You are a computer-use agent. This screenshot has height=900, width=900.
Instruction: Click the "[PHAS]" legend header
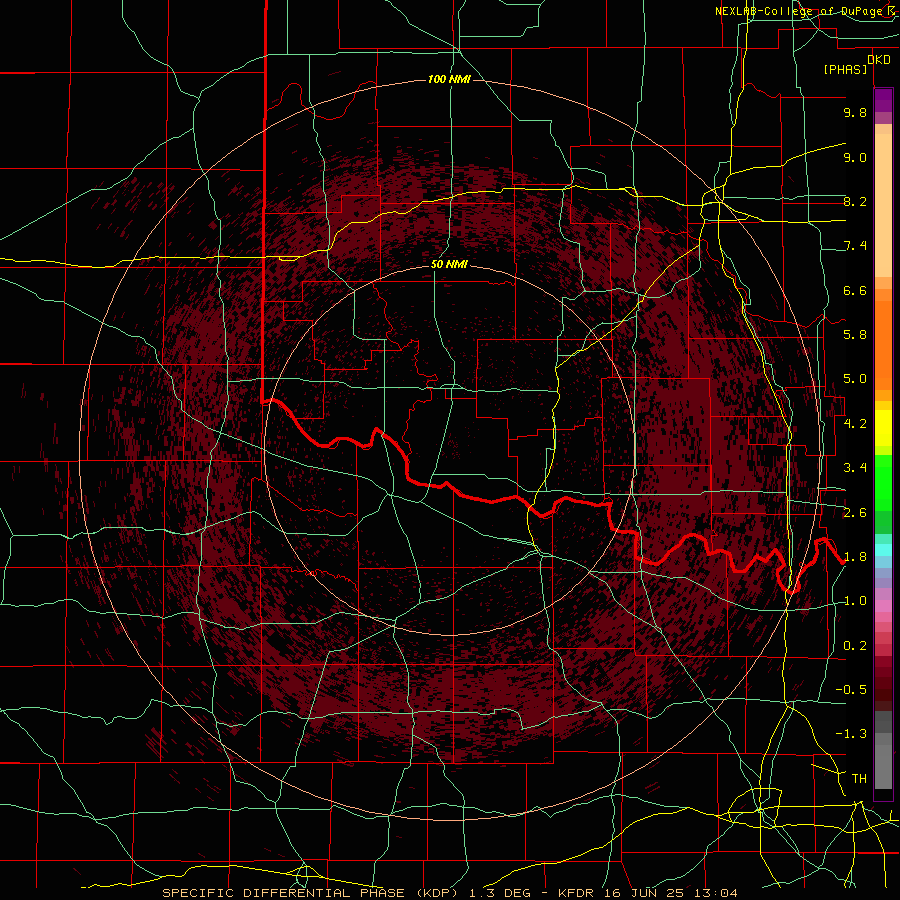pyautogui.click(x=845, y=69)
